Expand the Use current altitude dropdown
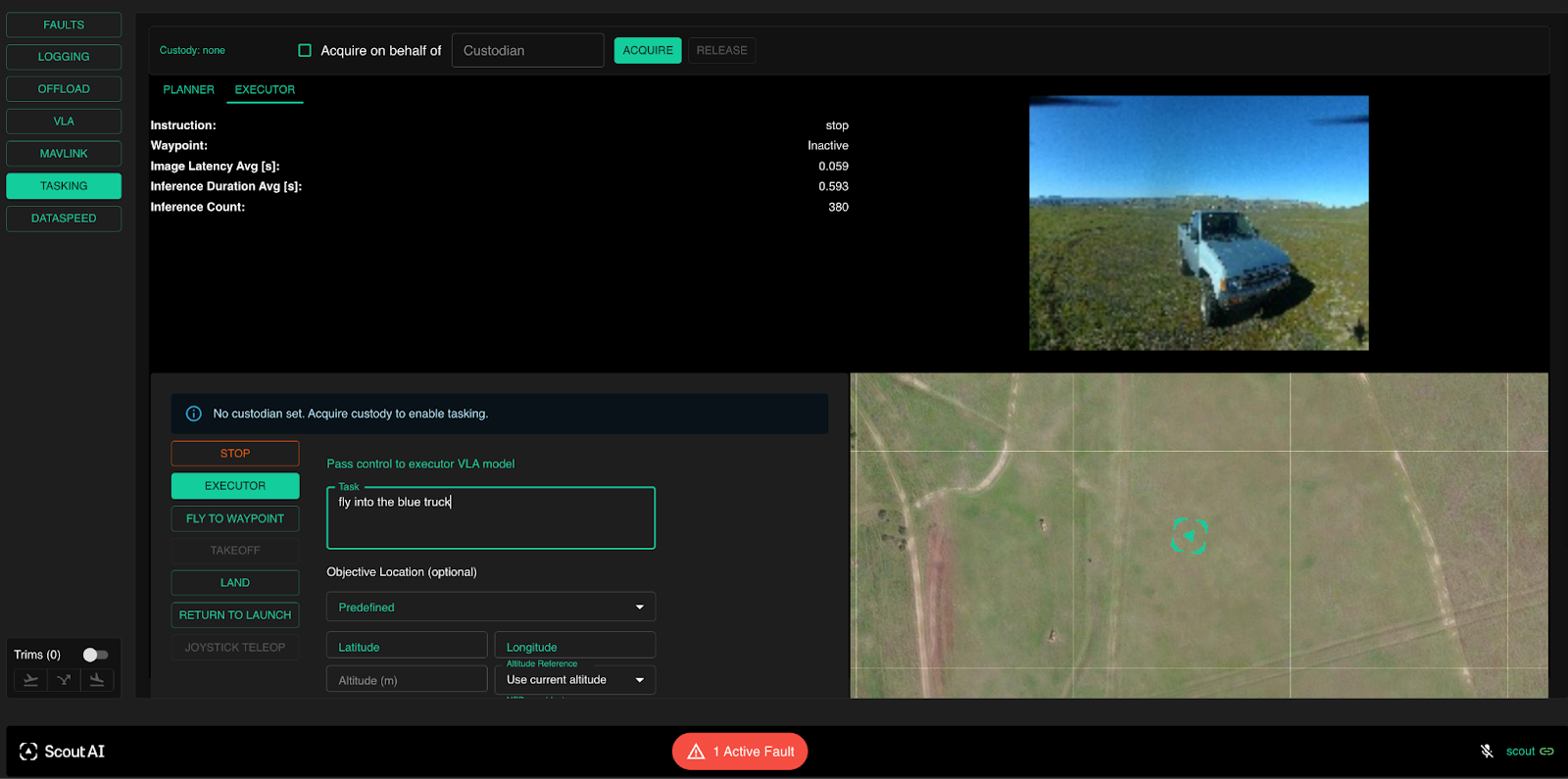The width and height of the screenshot is (1568, 779). point(574,680)
